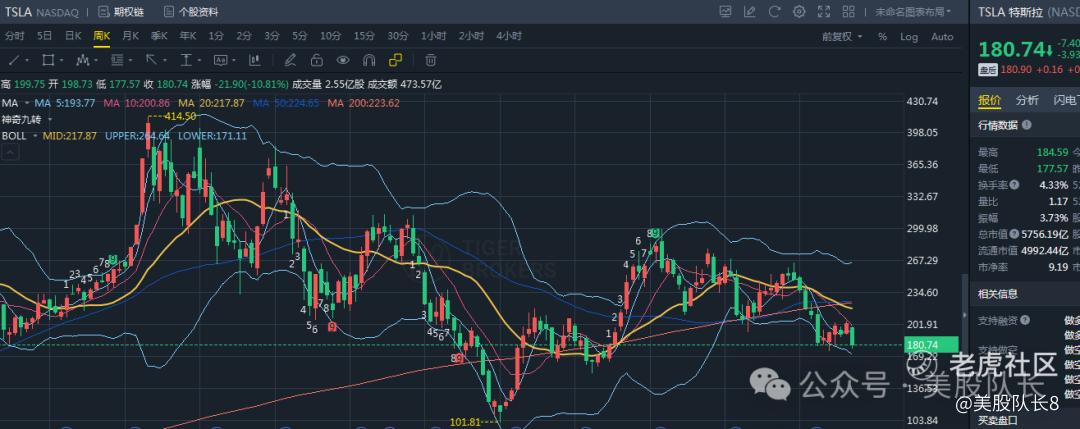1080x429 pixels.
Task: Switch to the 月K monthly chart
Action: click(131, 36)
